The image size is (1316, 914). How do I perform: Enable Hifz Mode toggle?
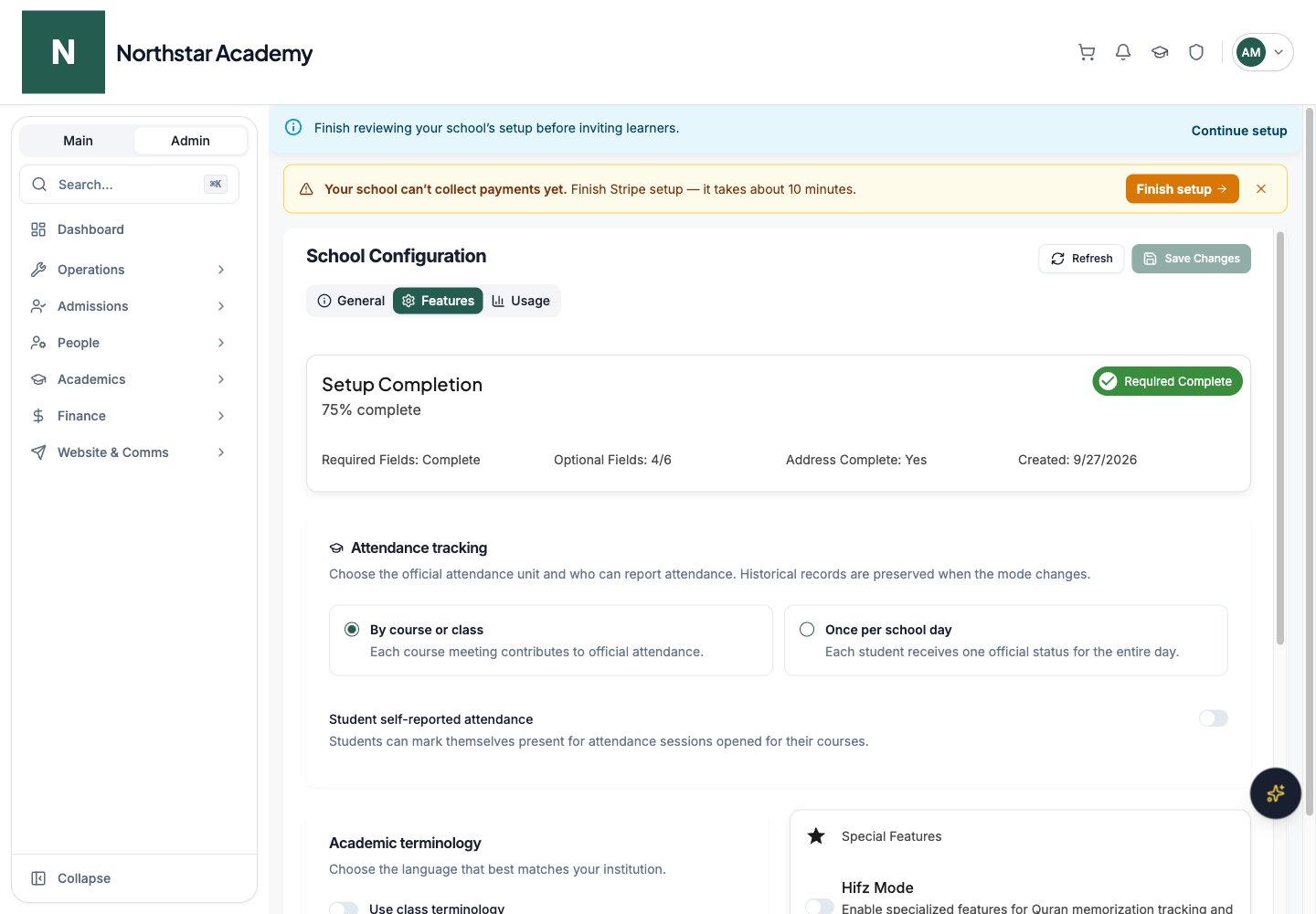(820, 907)
